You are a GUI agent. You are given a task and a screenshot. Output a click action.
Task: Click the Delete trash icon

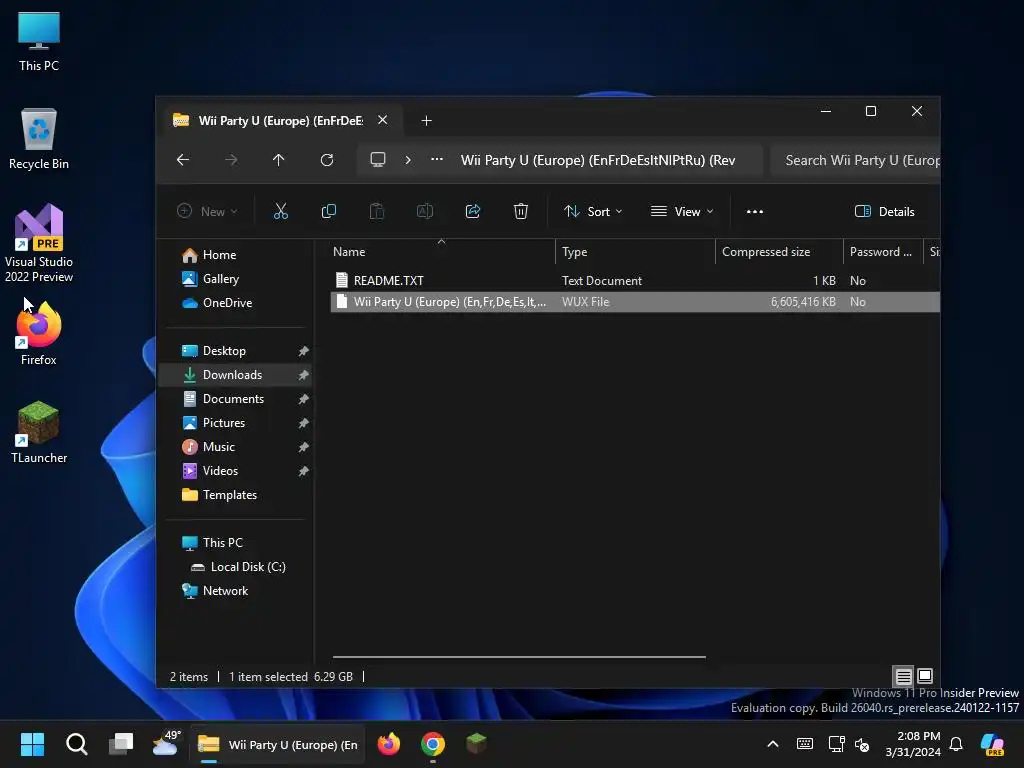(520, 211)
